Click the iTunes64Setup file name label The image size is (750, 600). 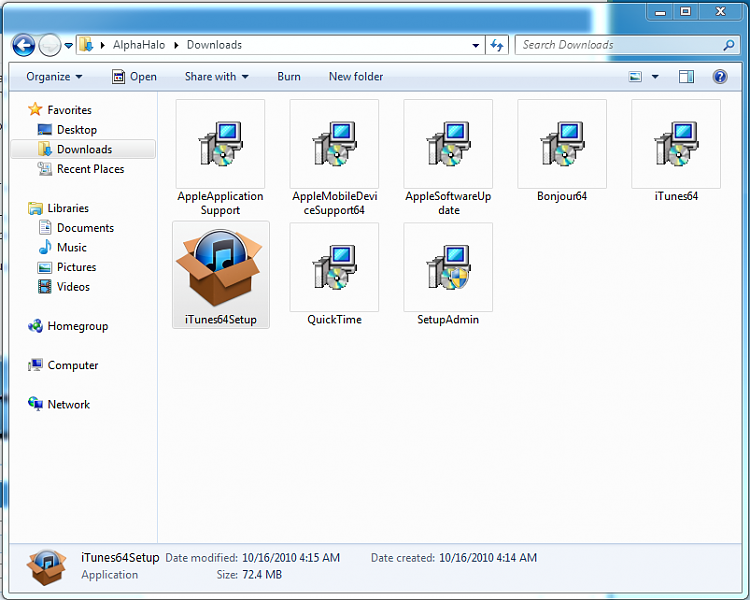tap(221, 320)
